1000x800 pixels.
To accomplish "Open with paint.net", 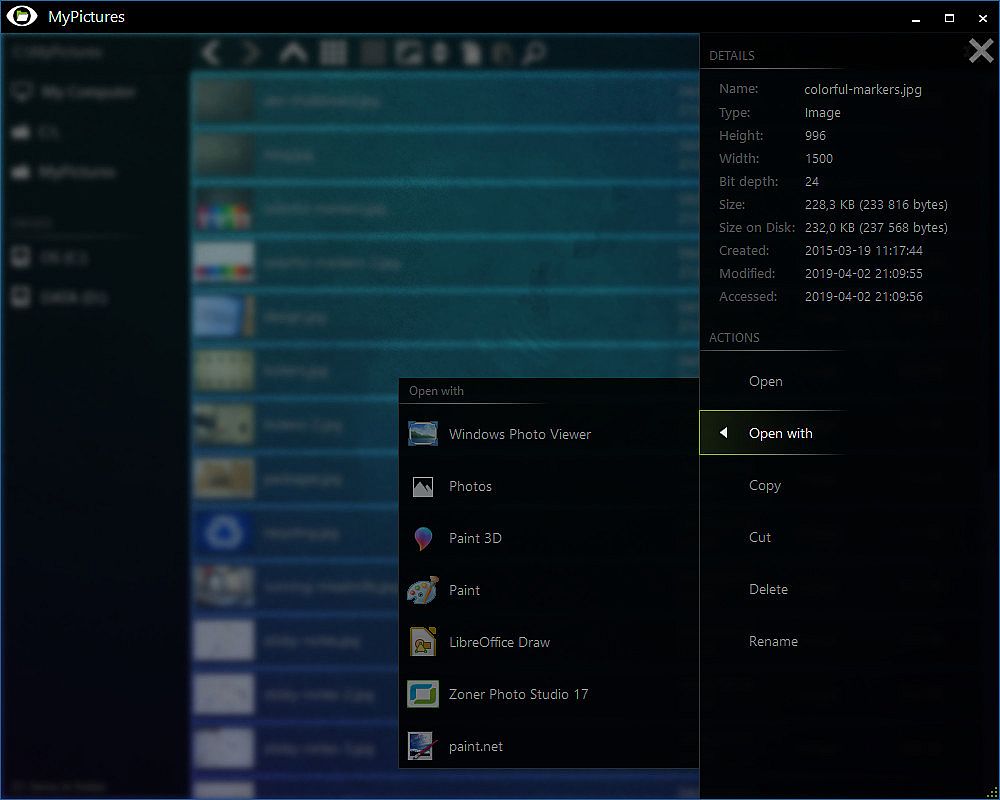I will click(548, 746).
